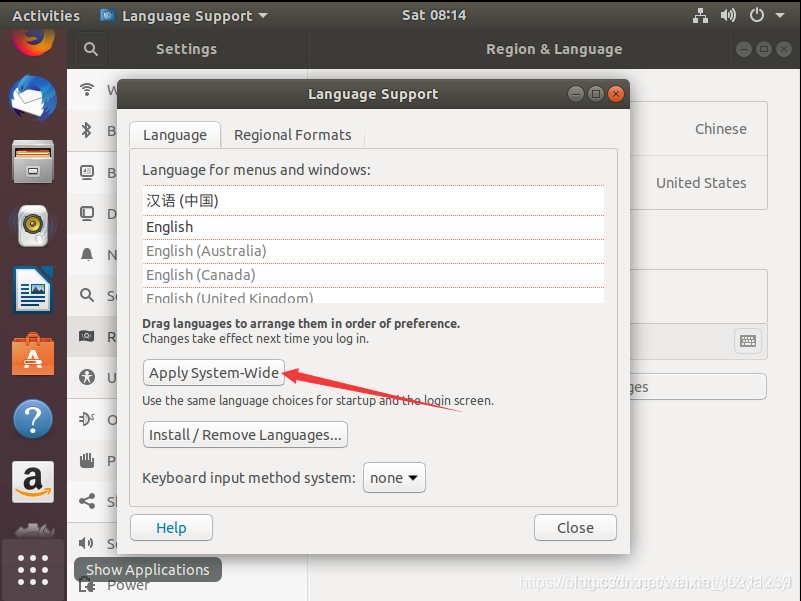Select plain English in language list
Screen dimensions: 801x601
pos(373,227)
